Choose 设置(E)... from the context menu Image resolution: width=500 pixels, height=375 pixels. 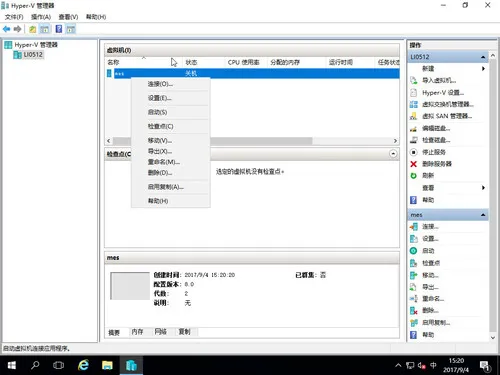(171, 98)
